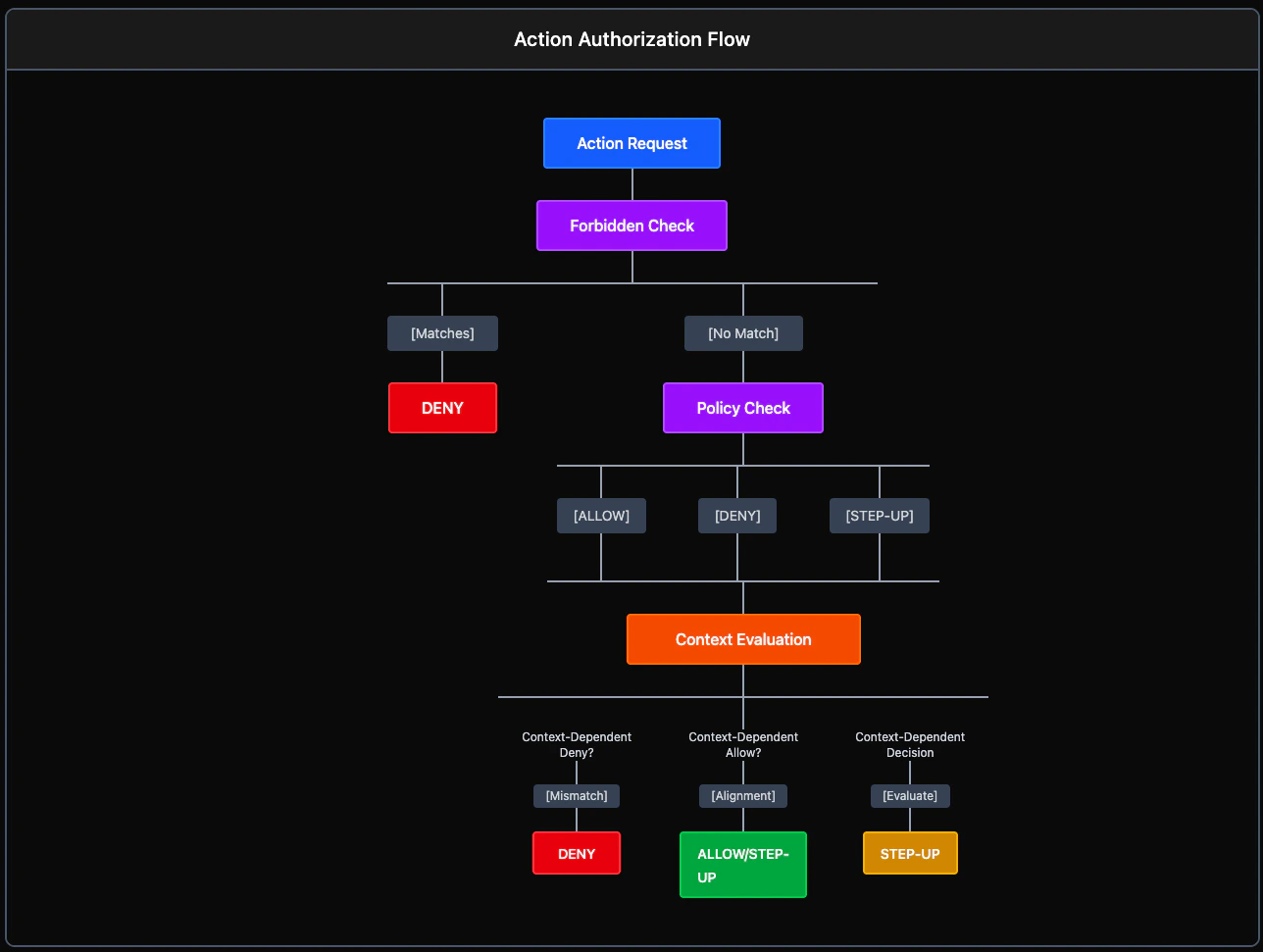Click the red DENY node under Matches
The width and height of the screenshot is (1263, 952).
[442, 408]
